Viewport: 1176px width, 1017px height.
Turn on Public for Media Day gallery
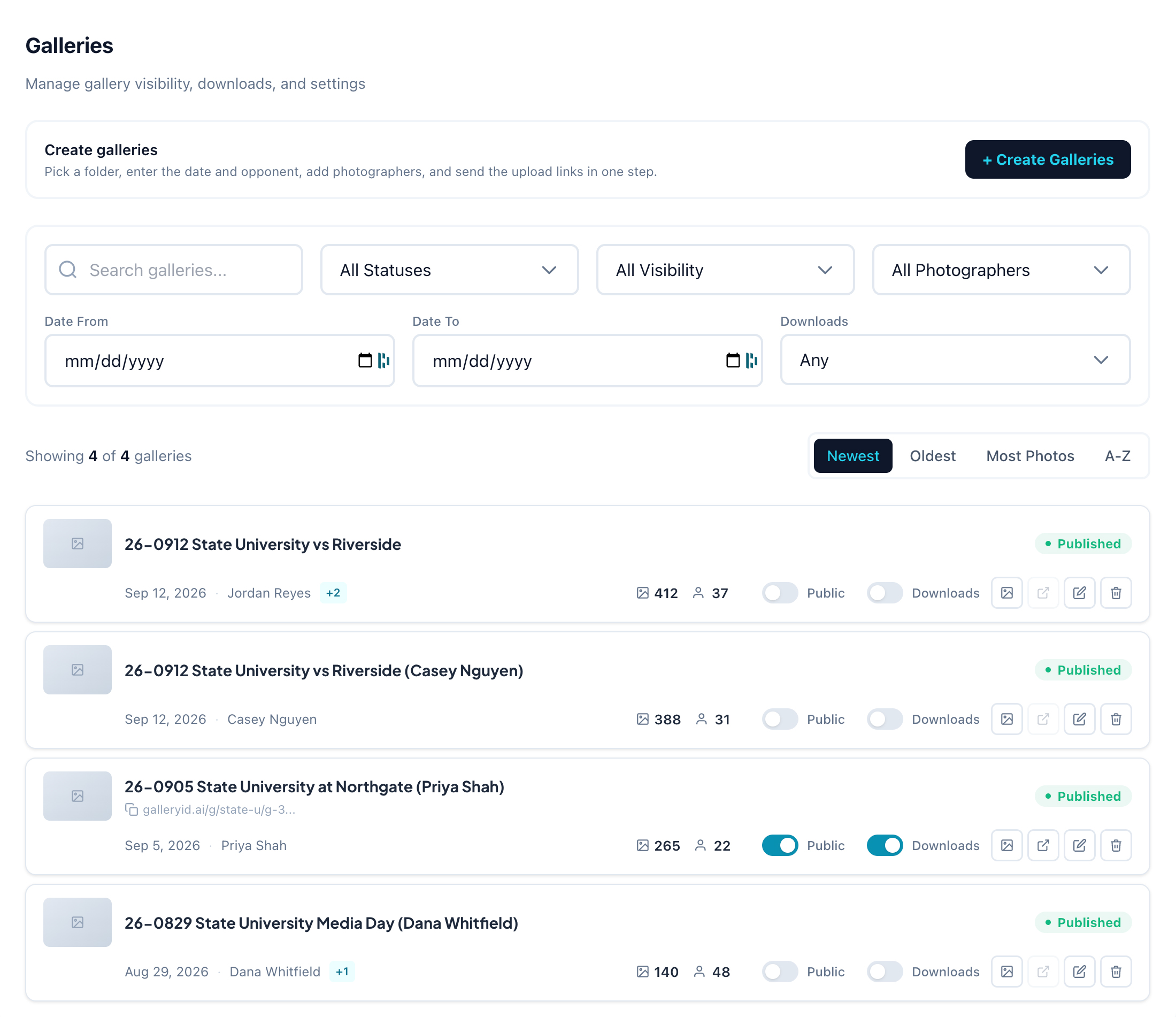click(779, 972)
